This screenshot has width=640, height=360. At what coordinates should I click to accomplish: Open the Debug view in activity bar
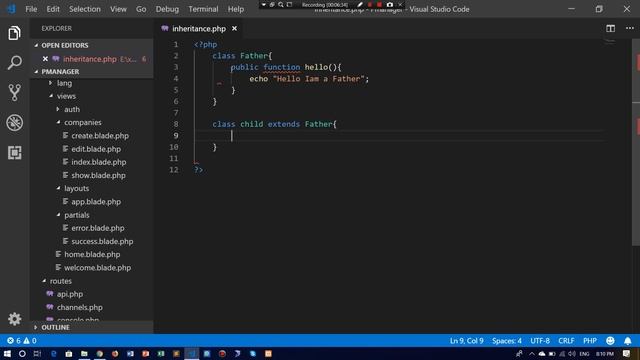click(x=14, y=122)
